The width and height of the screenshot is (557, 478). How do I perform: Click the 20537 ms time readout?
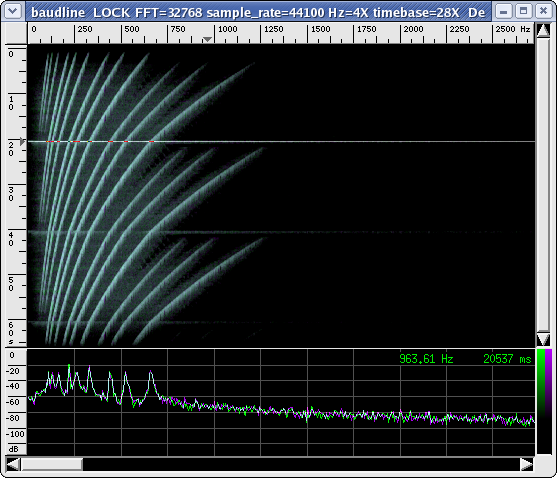[507, 359]
